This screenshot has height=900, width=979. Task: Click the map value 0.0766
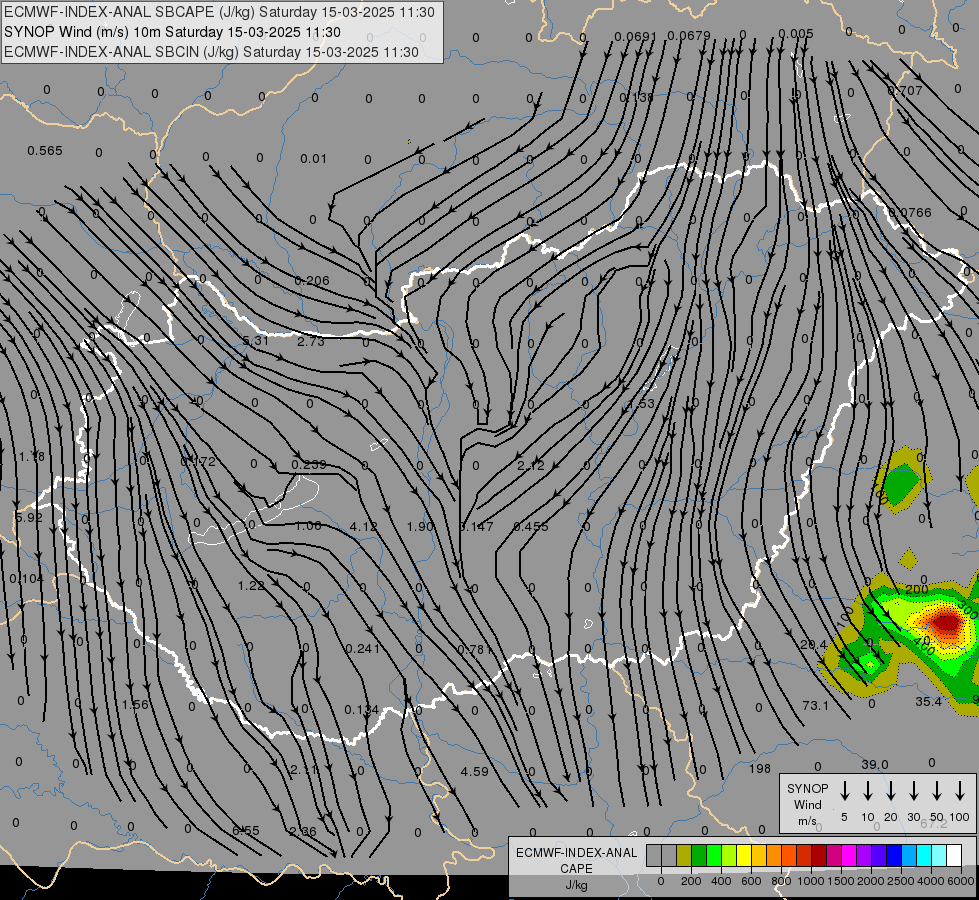click(910, 212)
